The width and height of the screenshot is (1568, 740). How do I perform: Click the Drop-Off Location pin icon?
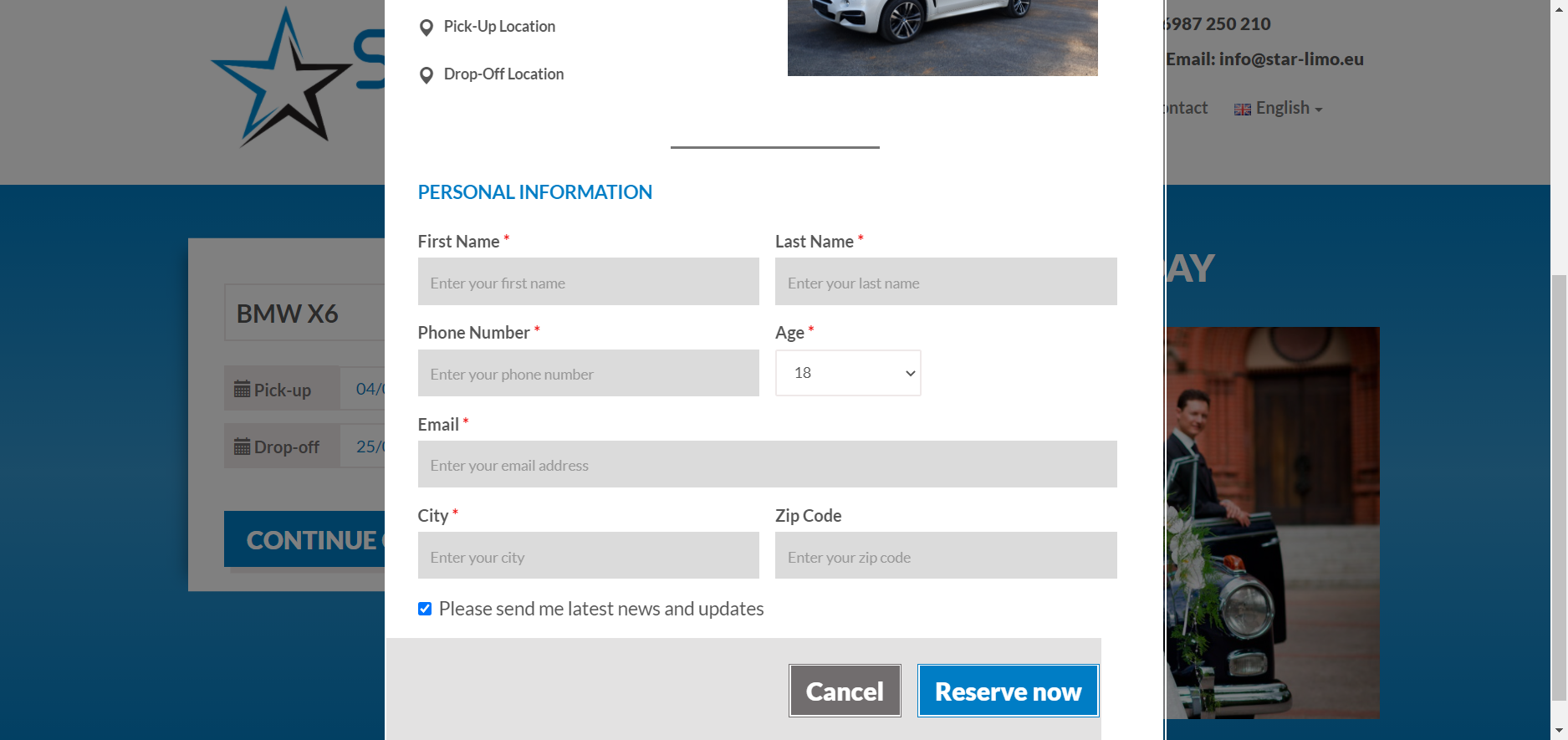[x=426, y=75]
